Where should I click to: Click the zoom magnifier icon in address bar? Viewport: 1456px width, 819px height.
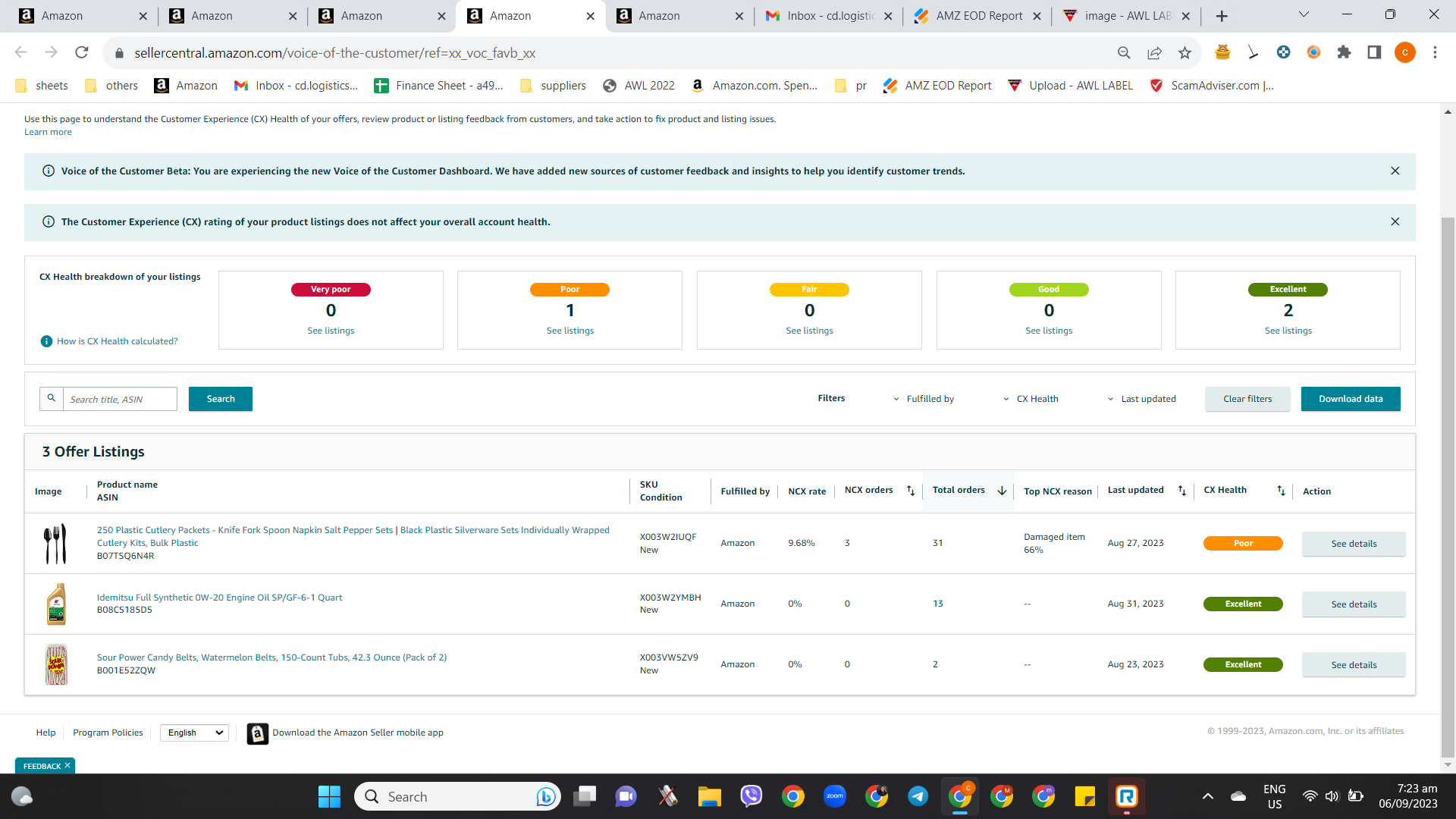click(x=1124, y=52)
